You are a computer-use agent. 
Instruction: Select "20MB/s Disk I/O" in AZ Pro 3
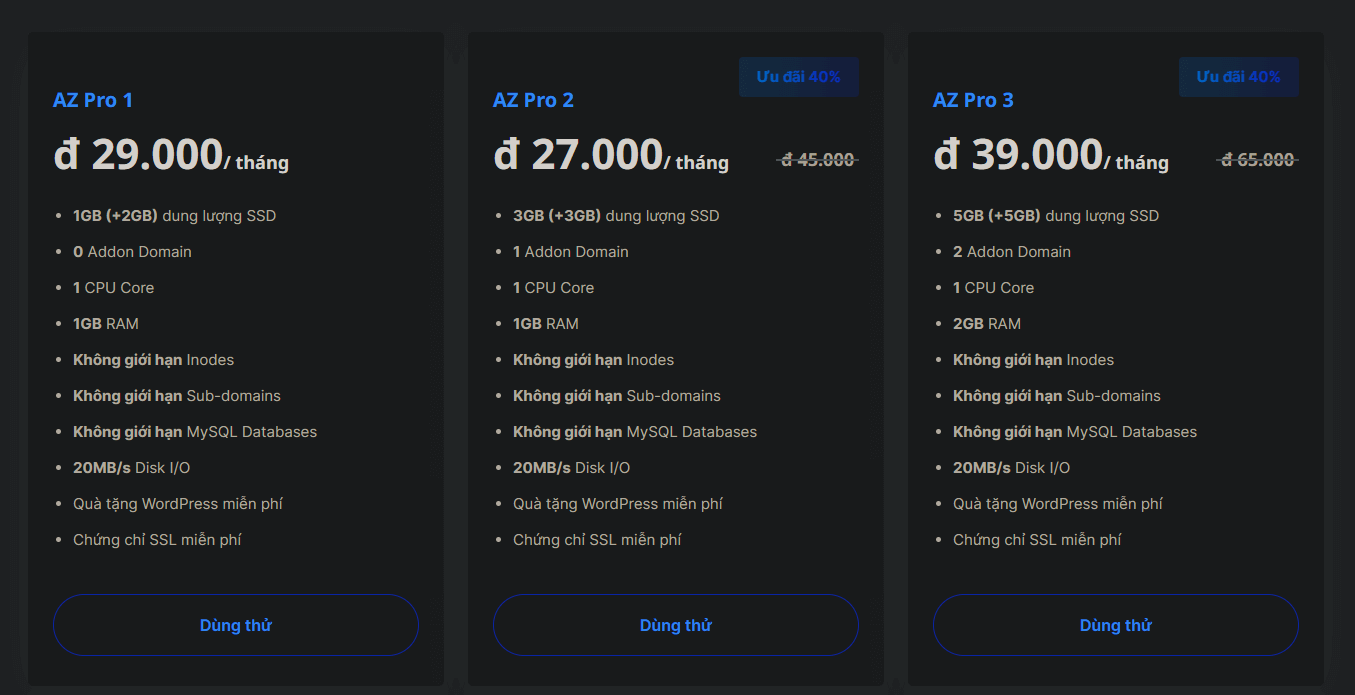[1012, 468]
